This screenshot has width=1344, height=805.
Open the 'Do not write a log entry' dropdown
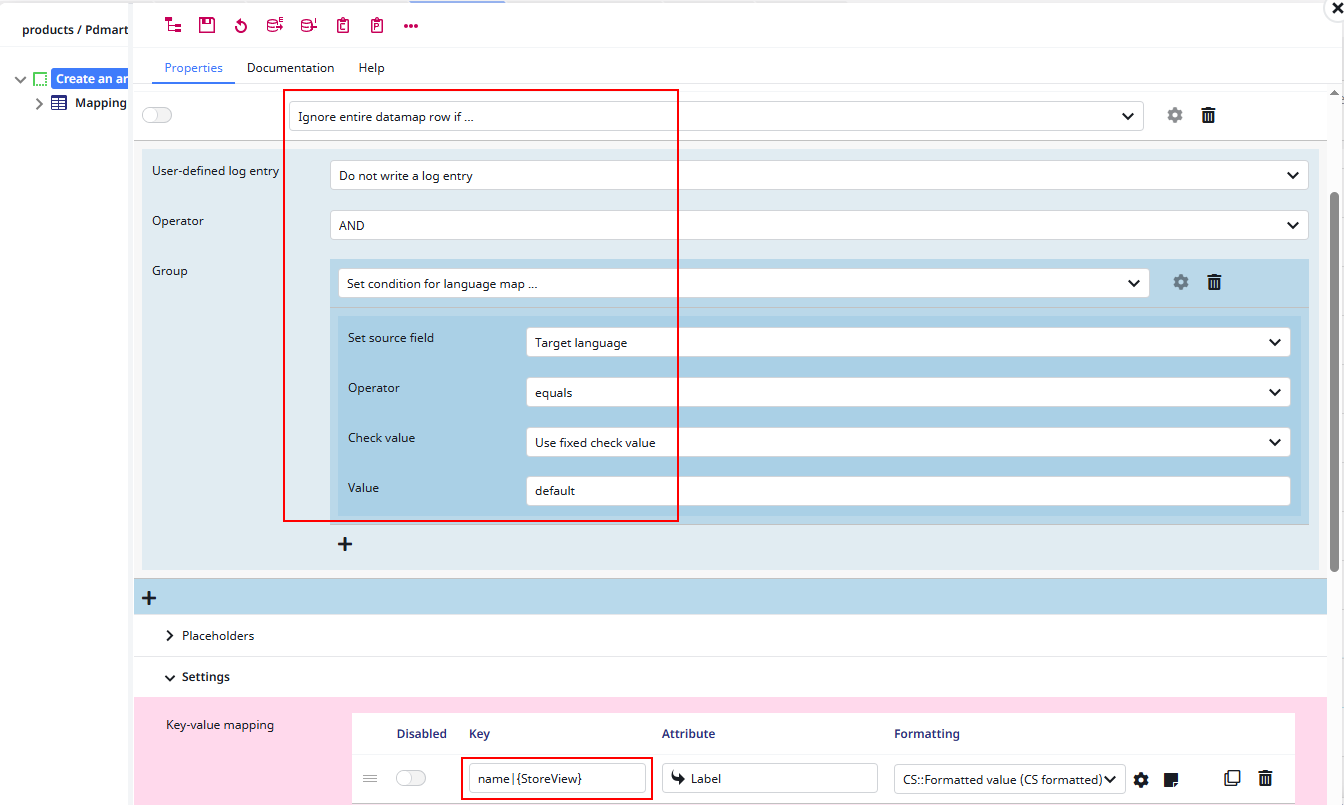[819, 175]
